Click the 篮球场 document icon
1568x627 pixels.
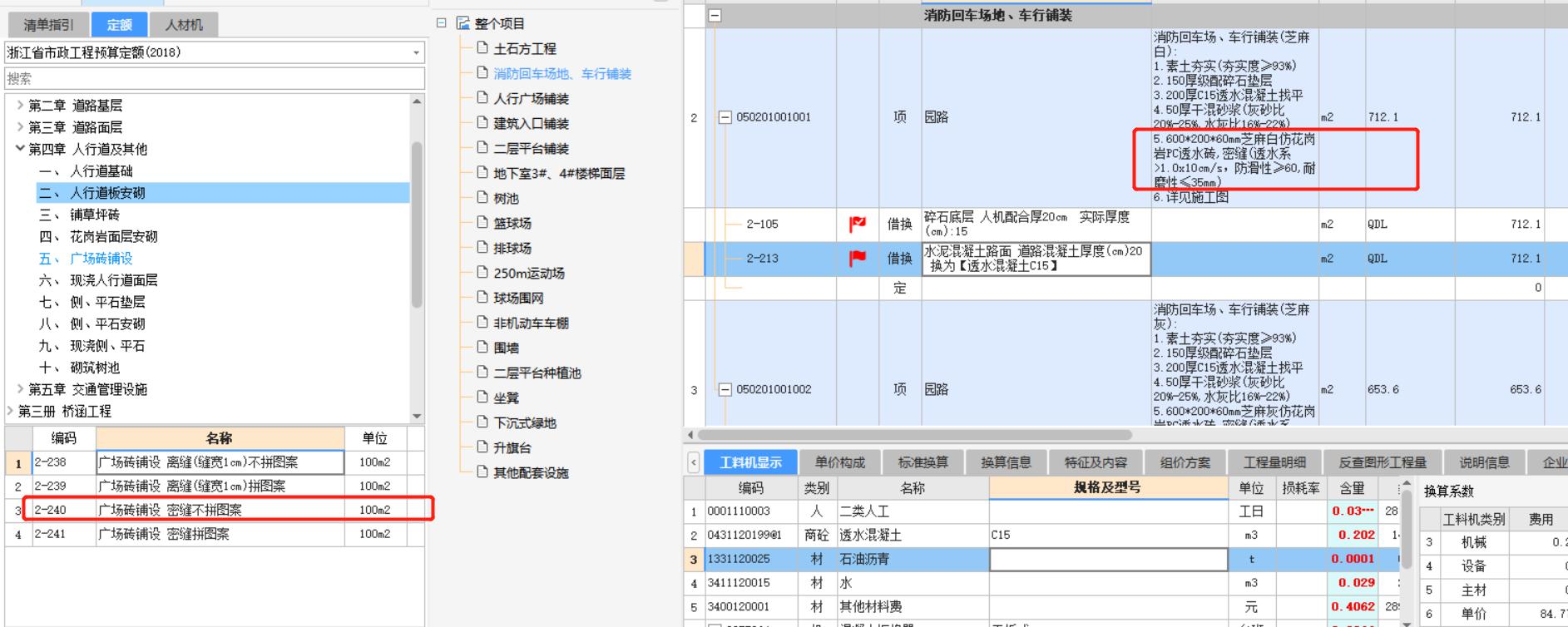482,223
